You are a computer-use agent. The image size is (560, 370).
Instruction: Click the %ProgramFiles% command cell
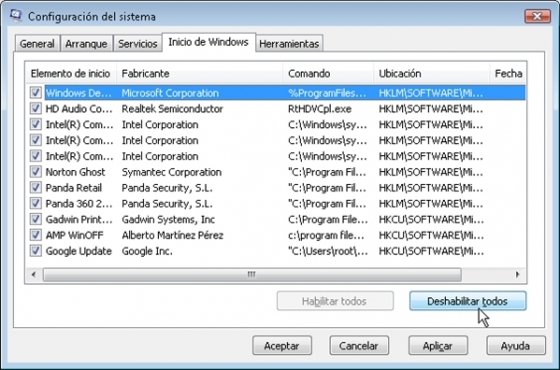(x=327, y=93)
